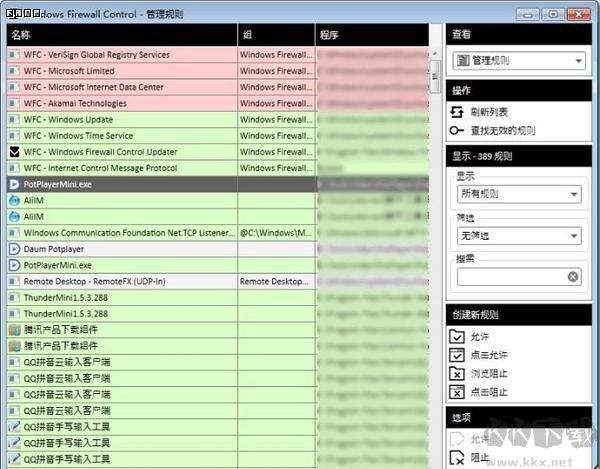Click the second 腾讯产品下载组件 icon
600x469 pixels.
coord(14,346)
